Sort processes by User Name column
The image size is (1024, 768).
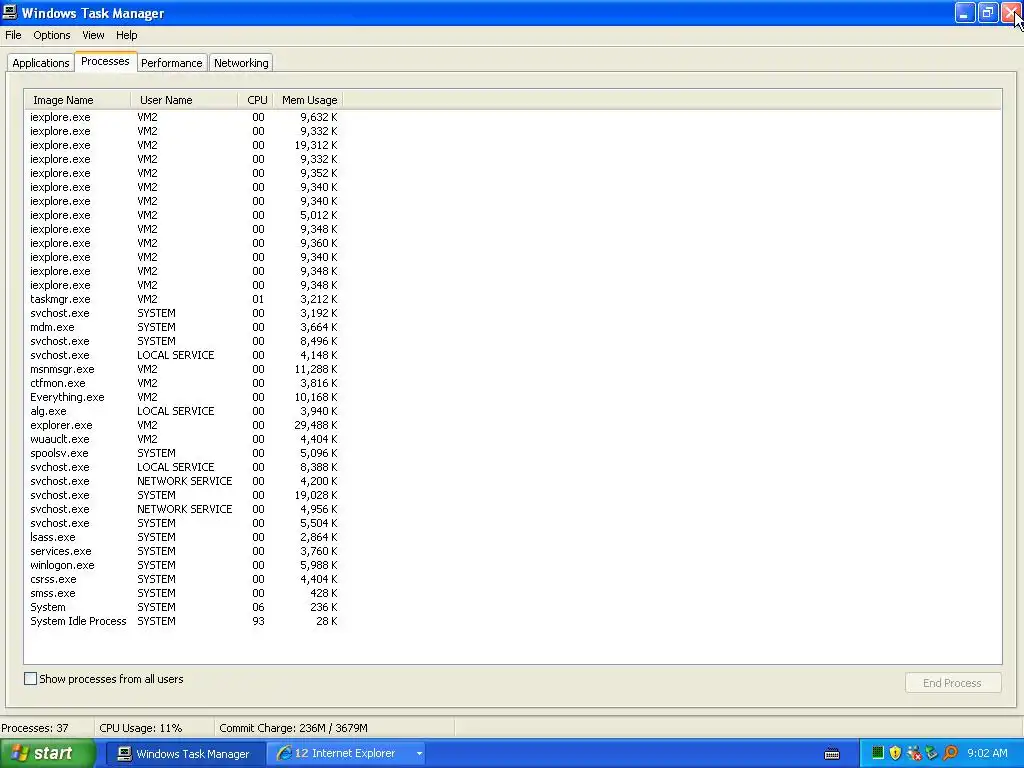tap(185, 100)
